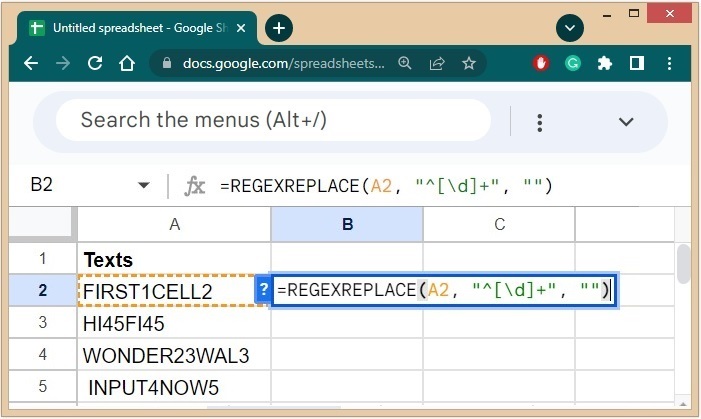Expand the Name box dropdown arrow
Screen dimensions: 701x419
pyautogui.click(x=144, y=185)
